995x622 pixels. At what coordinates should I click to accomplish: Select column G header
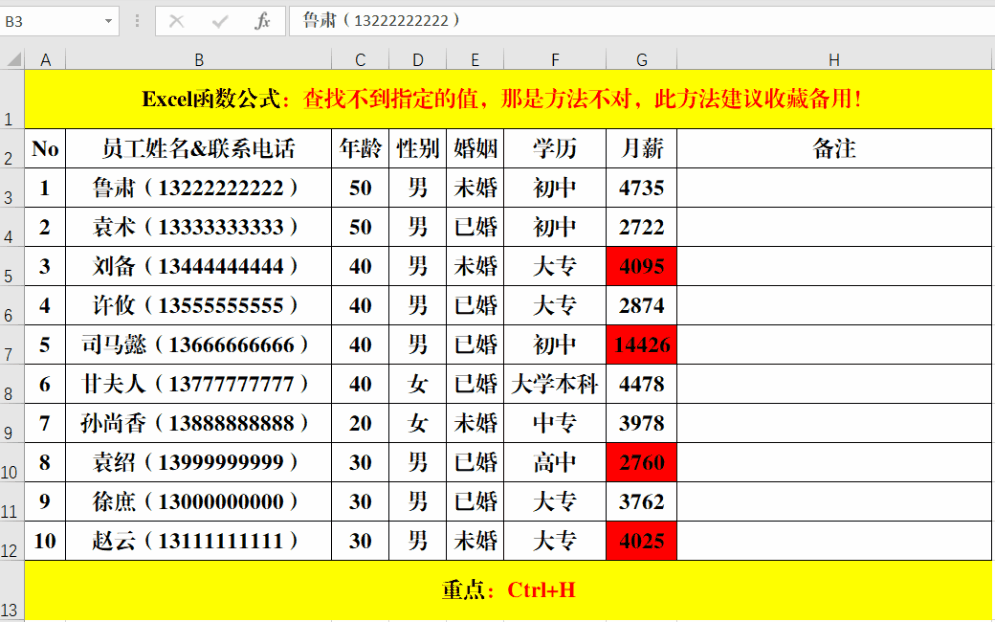[x=642, y=60]
